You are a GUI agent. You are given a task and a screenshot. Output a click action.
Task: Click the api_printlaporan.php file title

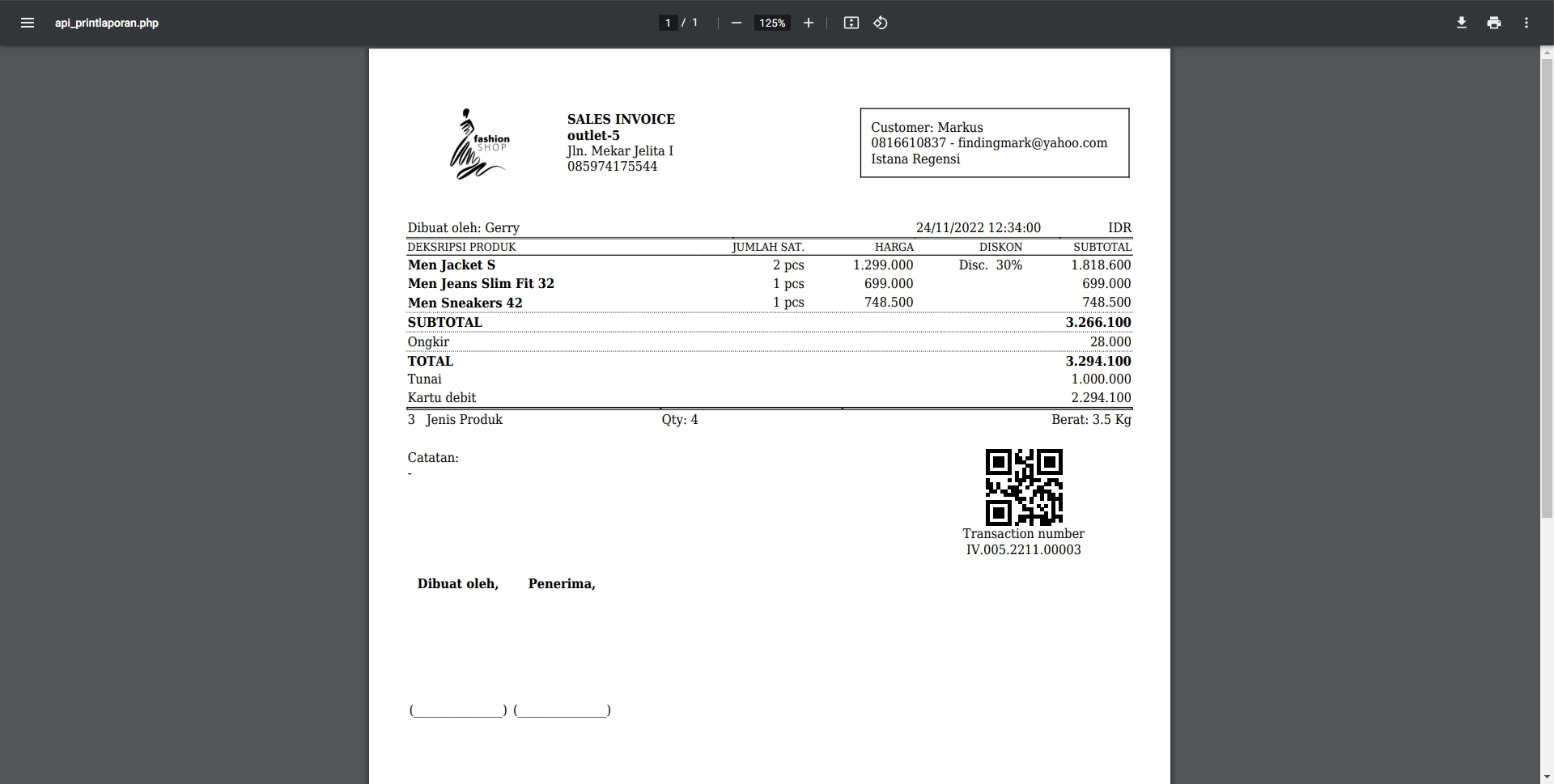[107, 23]
